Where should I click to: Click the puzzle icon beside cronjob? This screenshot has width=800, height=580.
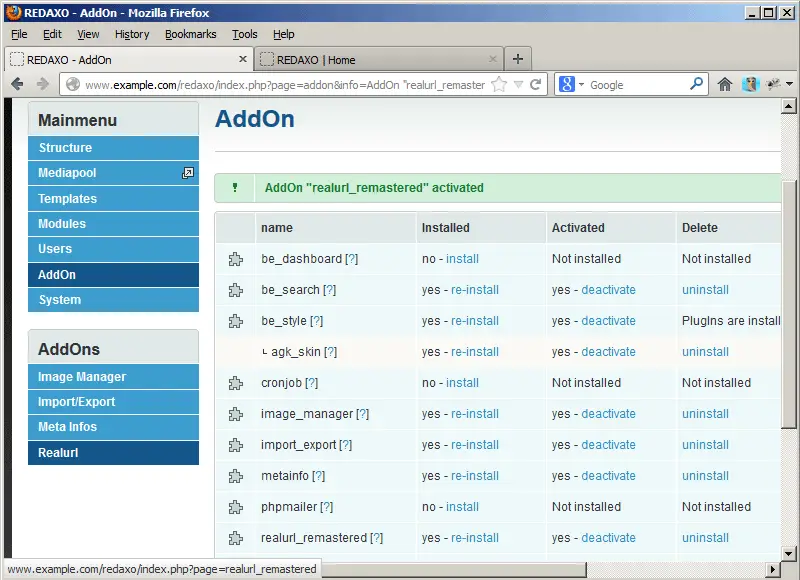click(236, 383)
